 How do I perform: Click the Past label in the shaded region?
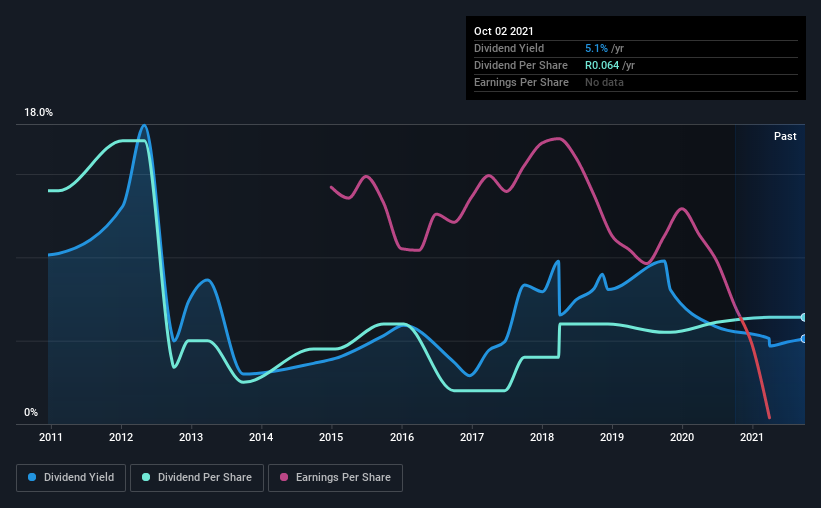[x=785, y=136]
